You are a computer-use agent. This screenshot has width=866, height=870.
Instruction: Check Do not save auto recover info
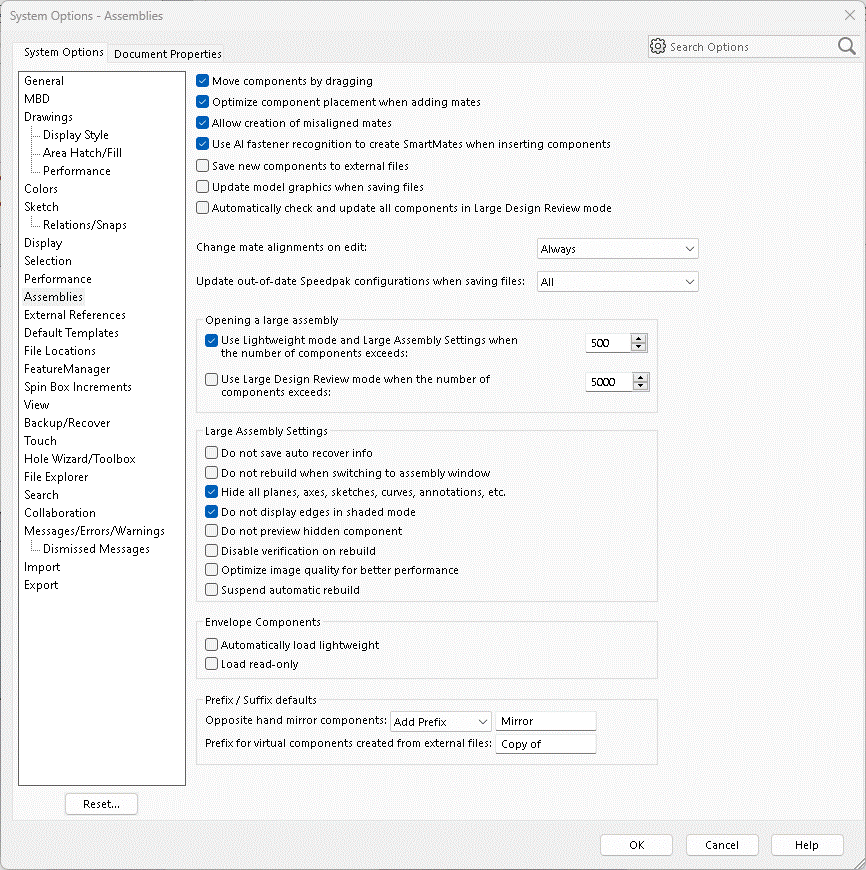point(211,453)
